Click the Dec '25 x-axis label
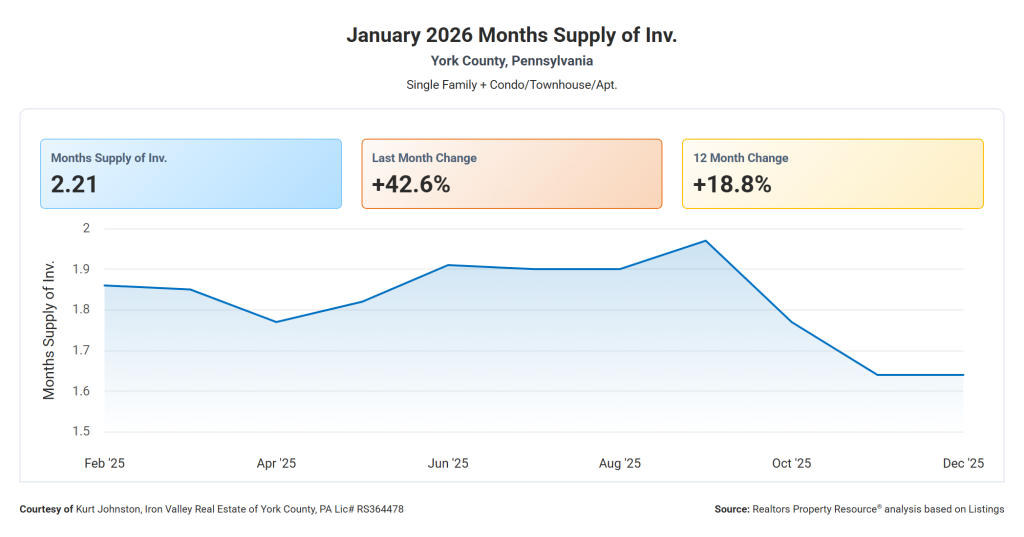 (963, 463)
